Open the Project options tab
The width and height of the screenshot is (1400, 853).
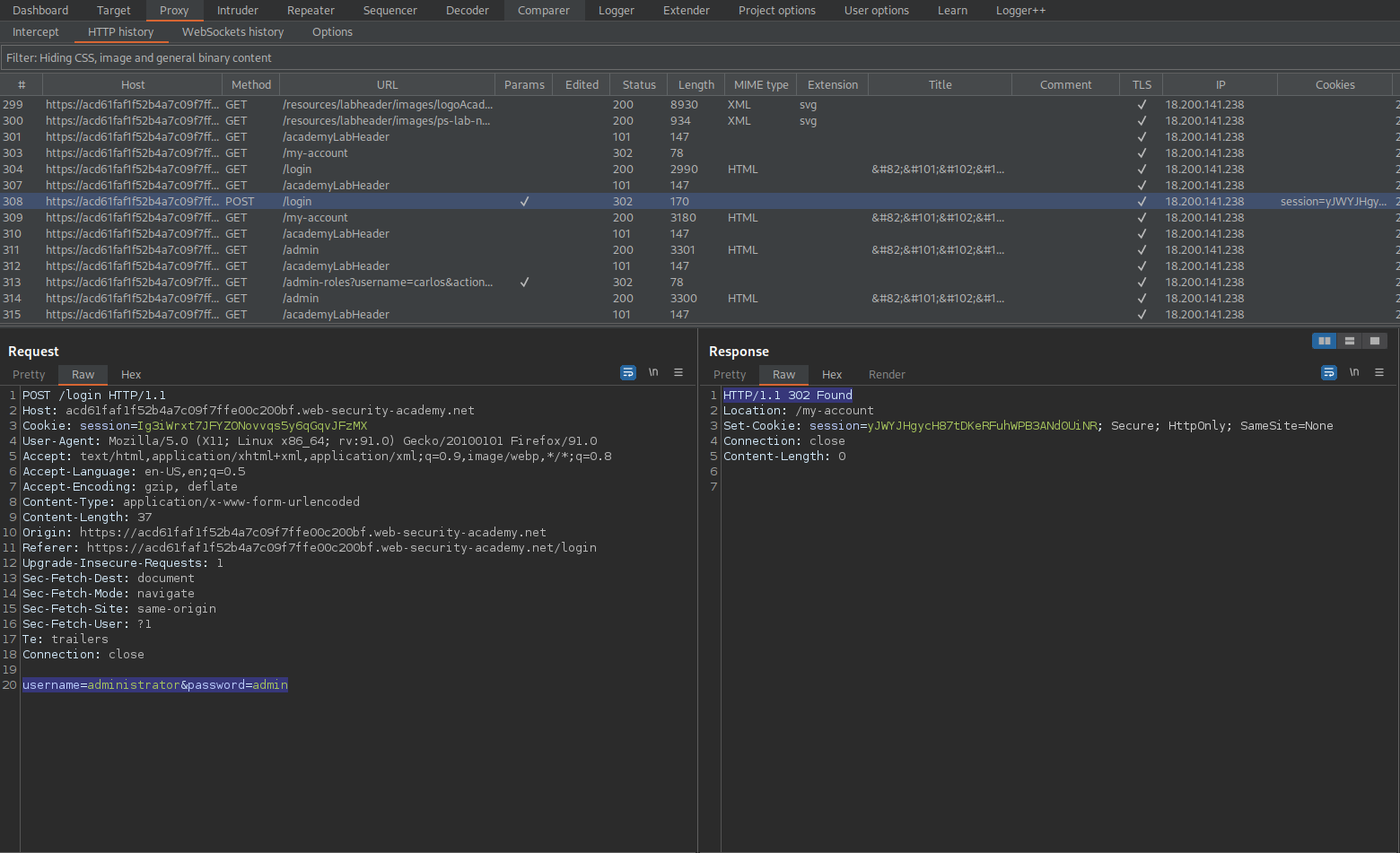coord(777,11)
